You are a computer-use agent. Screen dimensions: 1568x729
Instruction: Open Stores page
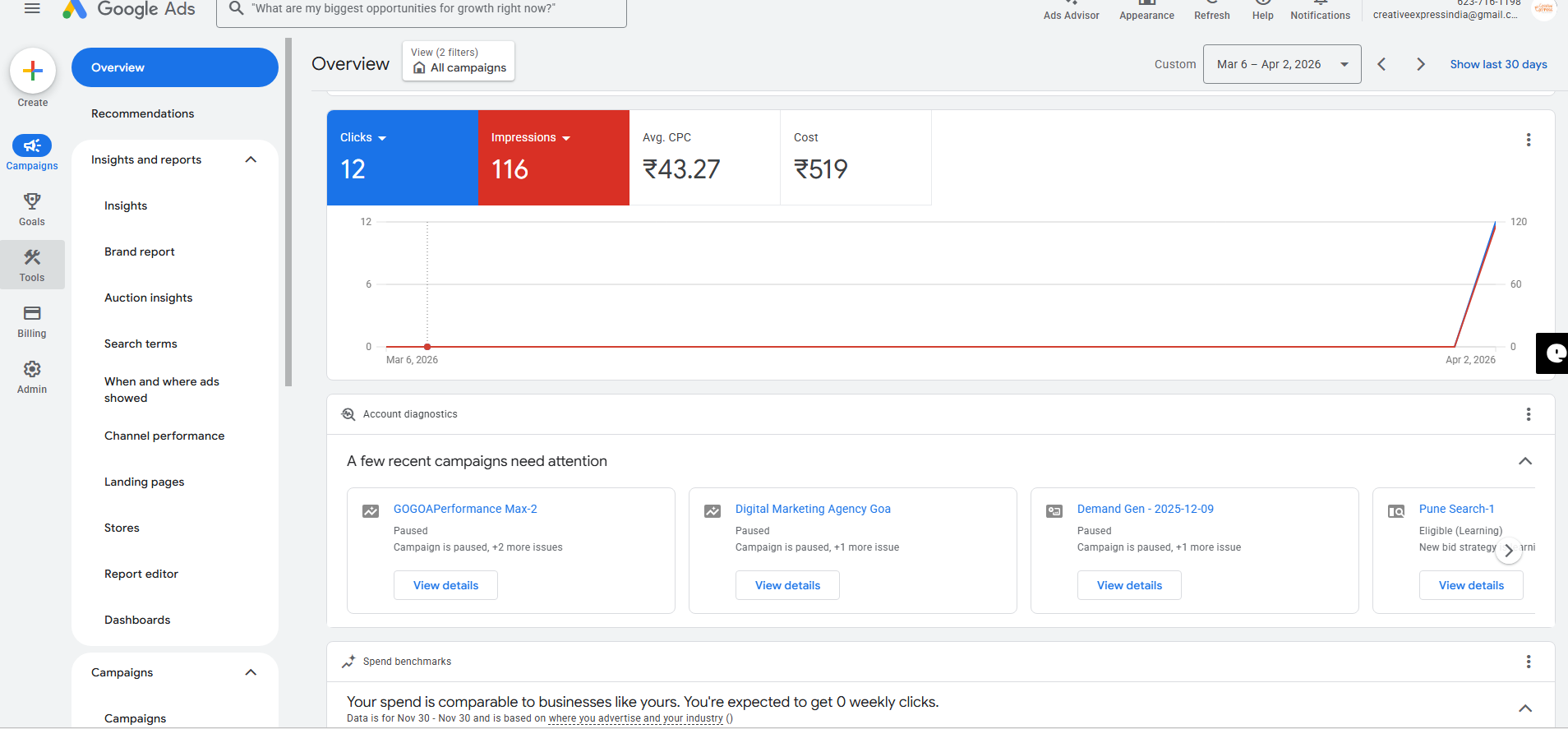coord(122,528)
